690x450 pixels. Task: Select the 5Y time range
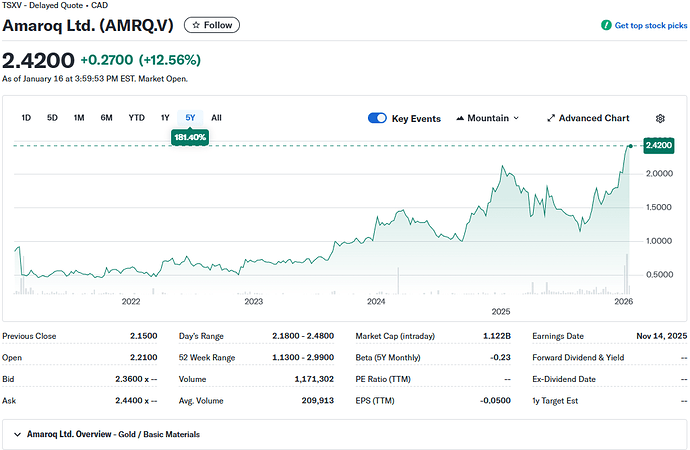190,118
